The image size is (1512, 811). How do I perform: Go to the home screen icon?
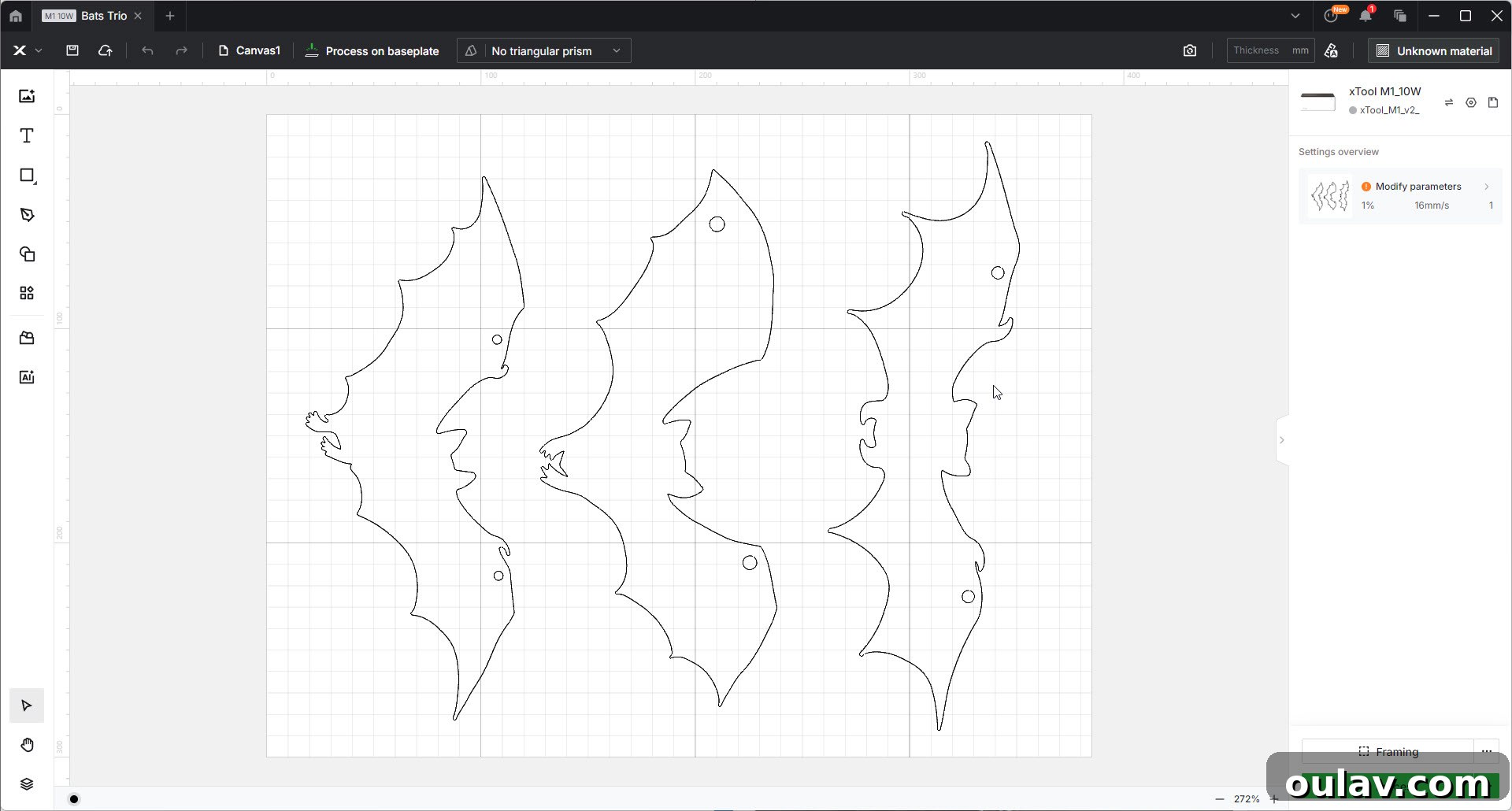click(16, 16)
